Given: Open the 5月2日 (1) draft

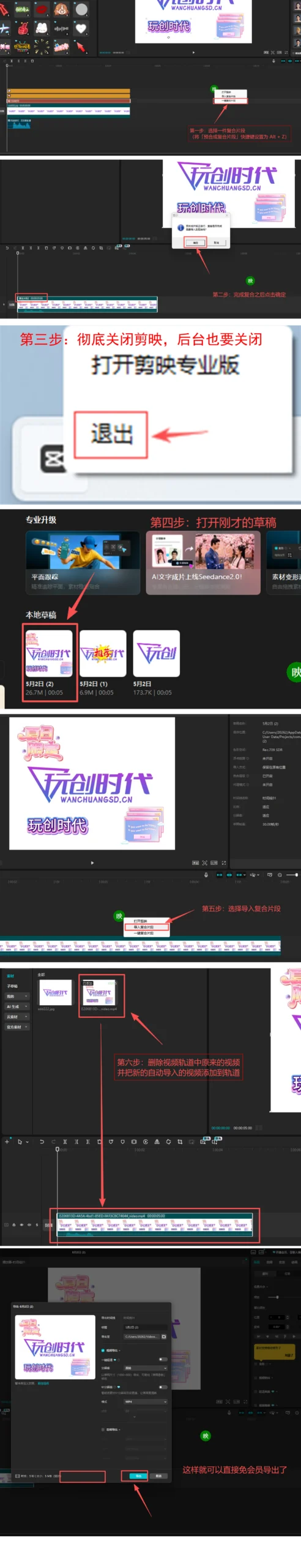Looking at the screenshot, I should point(102,663).
